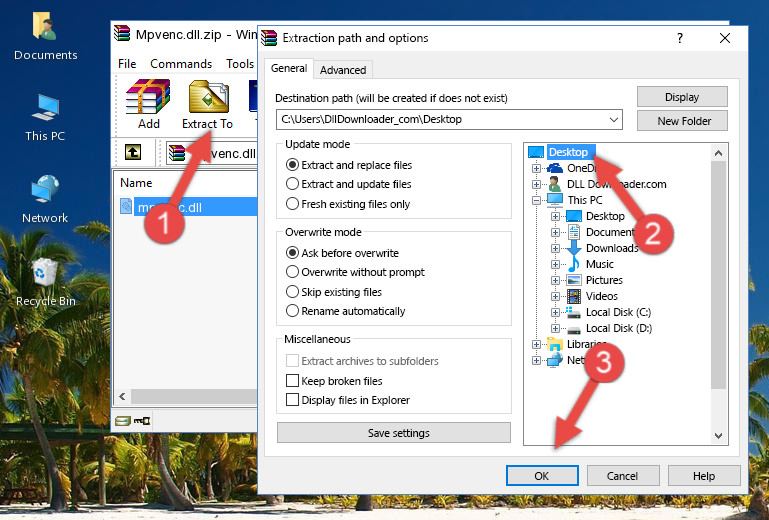Image resolution: width=769 pixels, height=520 pixels.
Task: Click the help question mark in dialog title
Action: pos(680,38)
